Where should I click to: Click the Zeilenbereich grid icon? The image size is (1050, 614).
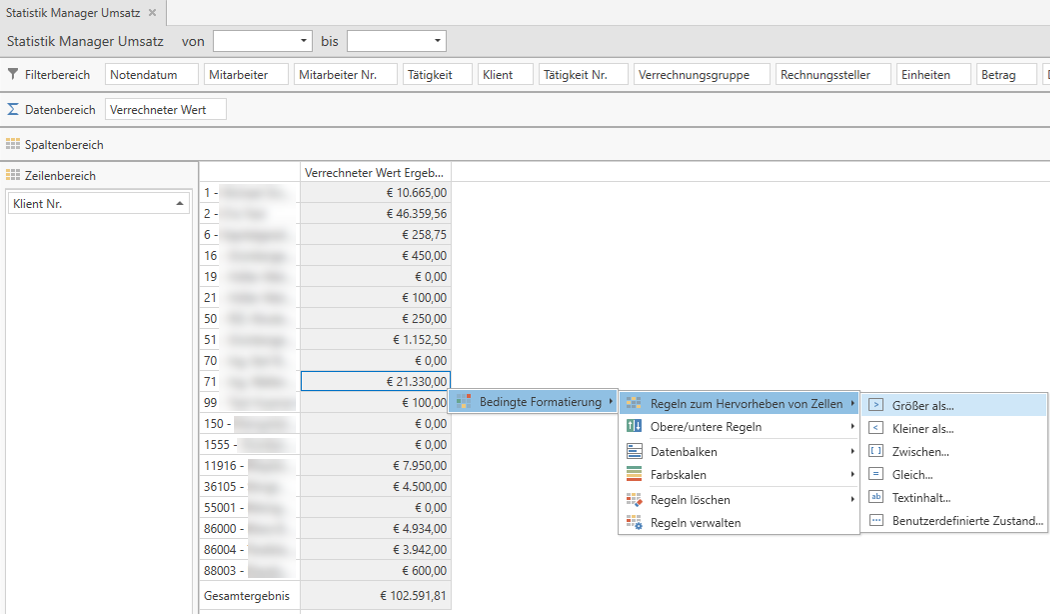[x=13, y=176]
